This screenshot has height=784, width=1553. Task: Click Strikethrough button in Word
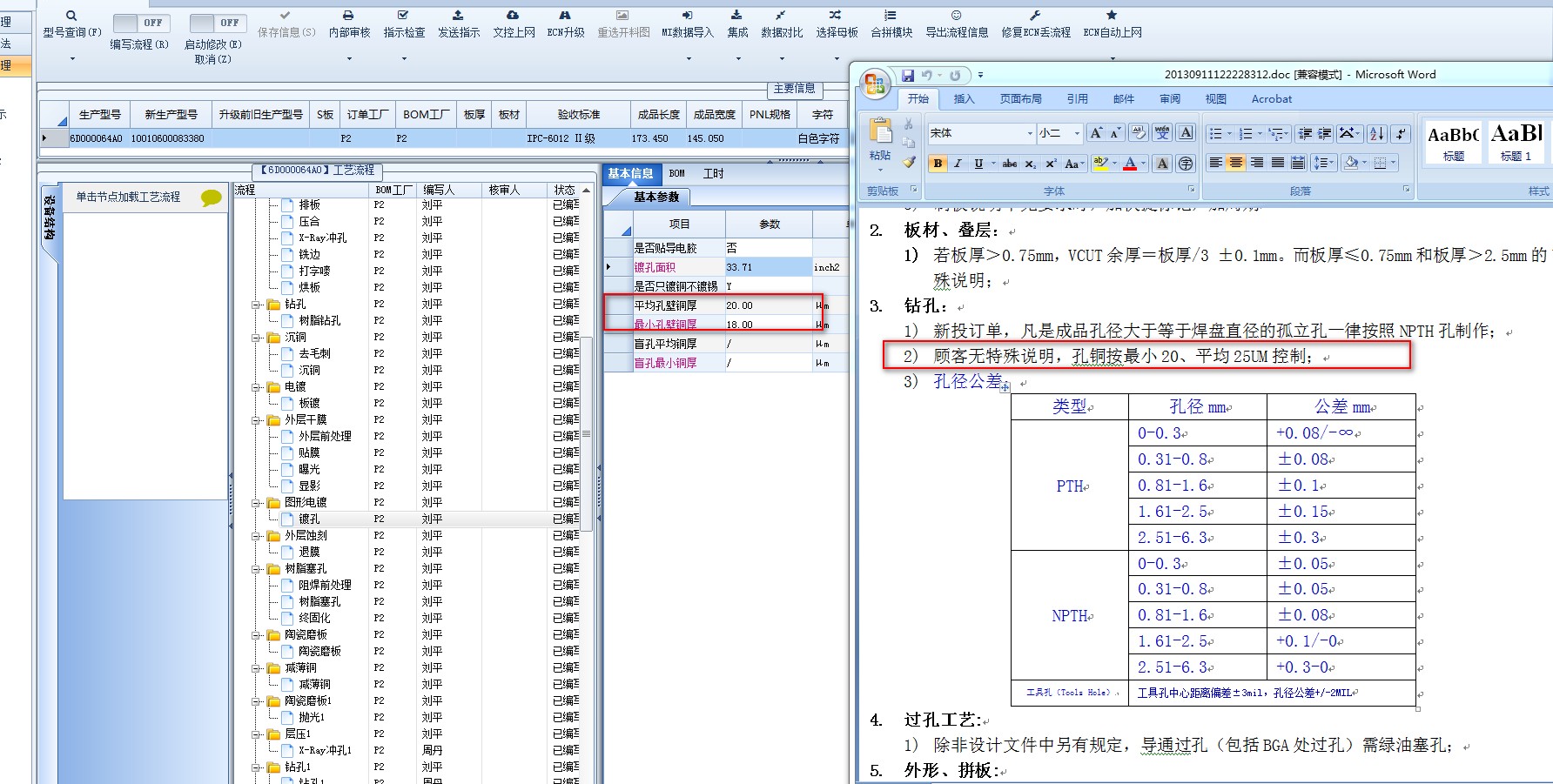(1010, 164)
